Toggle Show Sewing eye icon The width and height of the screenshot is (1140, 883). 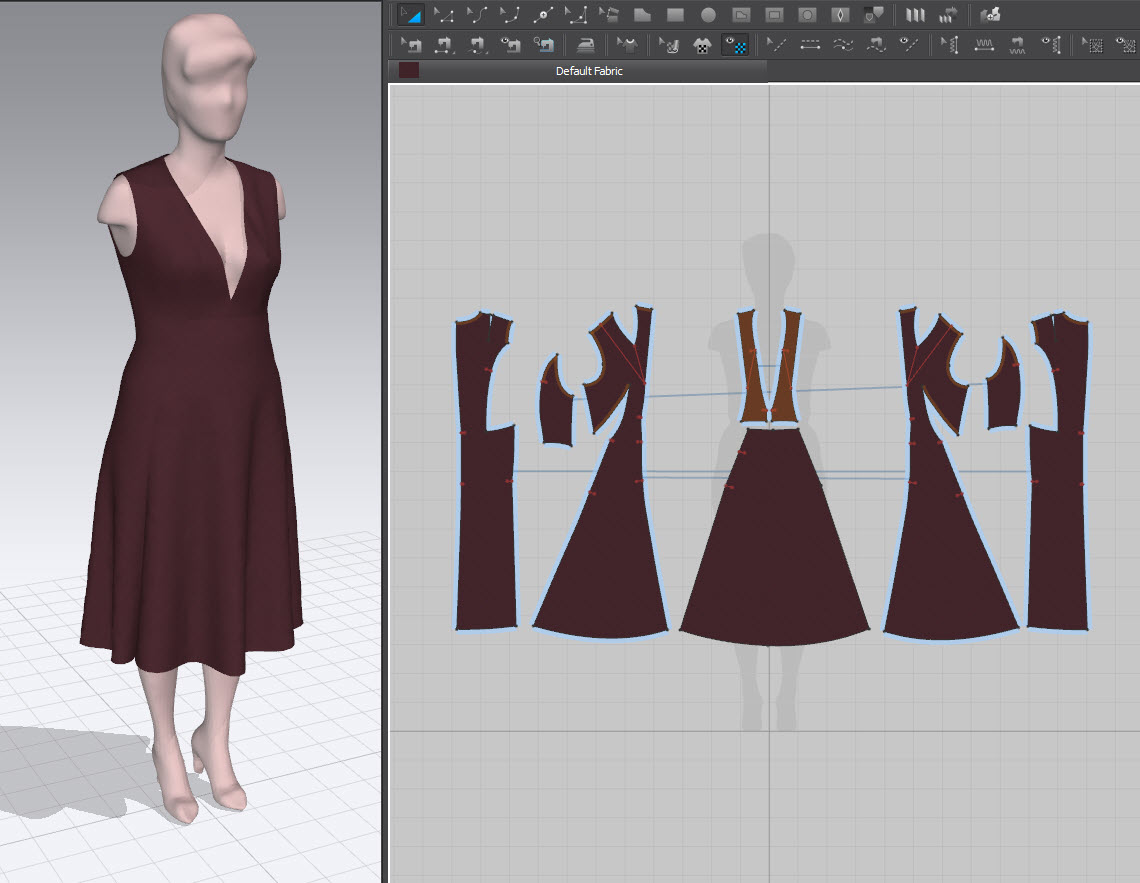tap(510, 45)
